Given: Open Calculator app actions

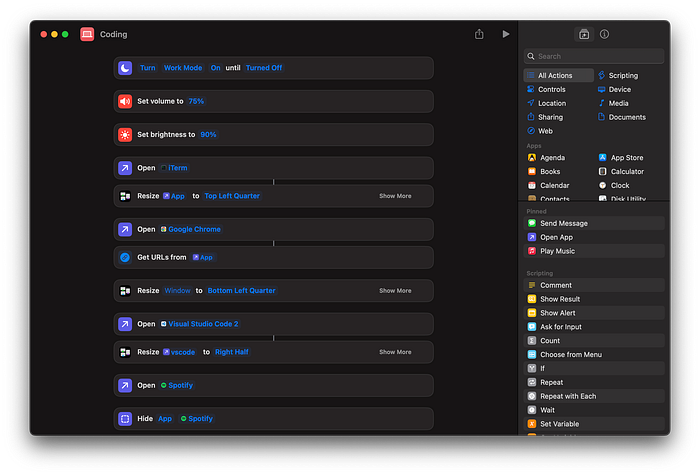Looking at the screenshot, I should click(x=621, y=171).
